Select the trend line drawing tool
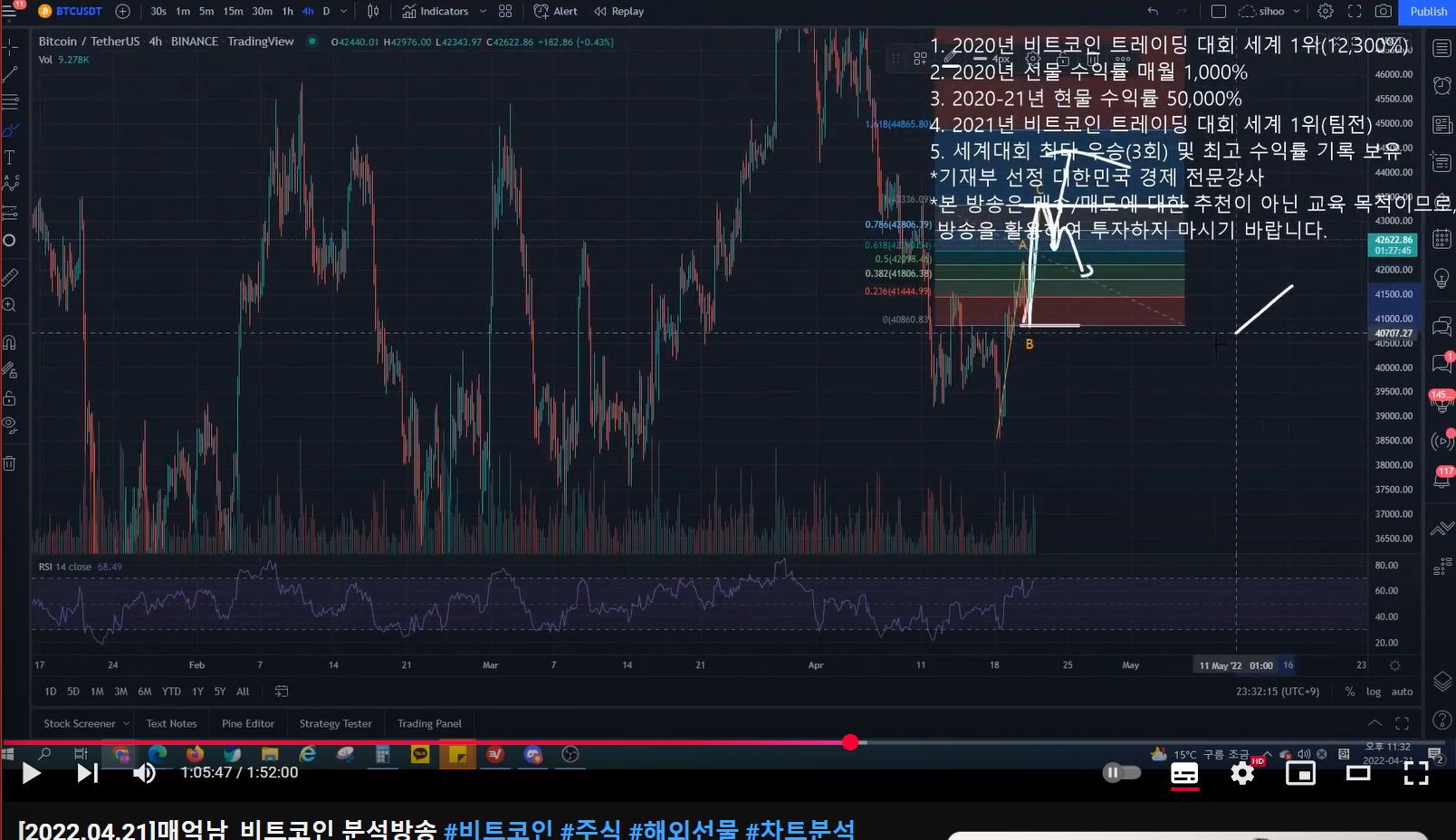The width and height of the screenshot is (1456, 840). [x=10, y=73]
